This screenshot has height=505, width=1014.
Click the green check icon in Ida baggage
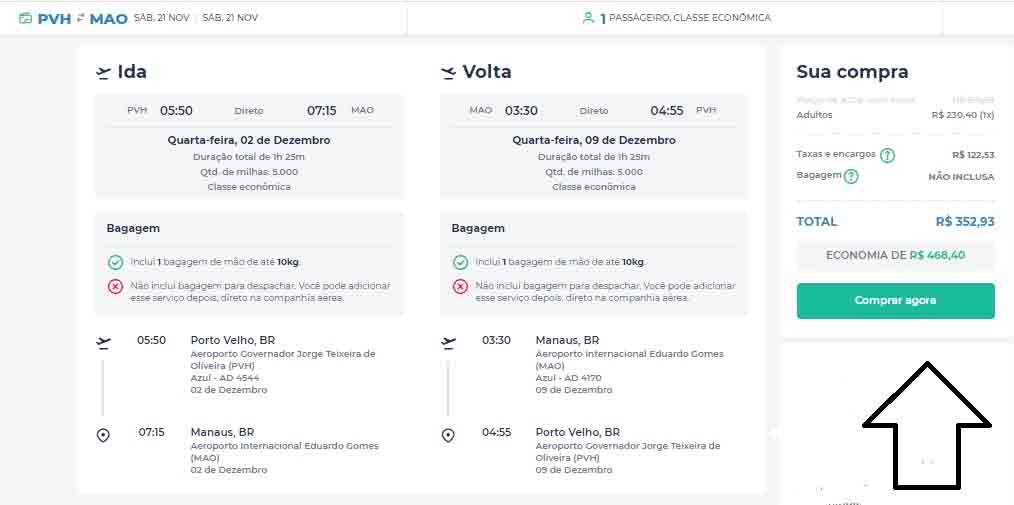tap(116, 262)
